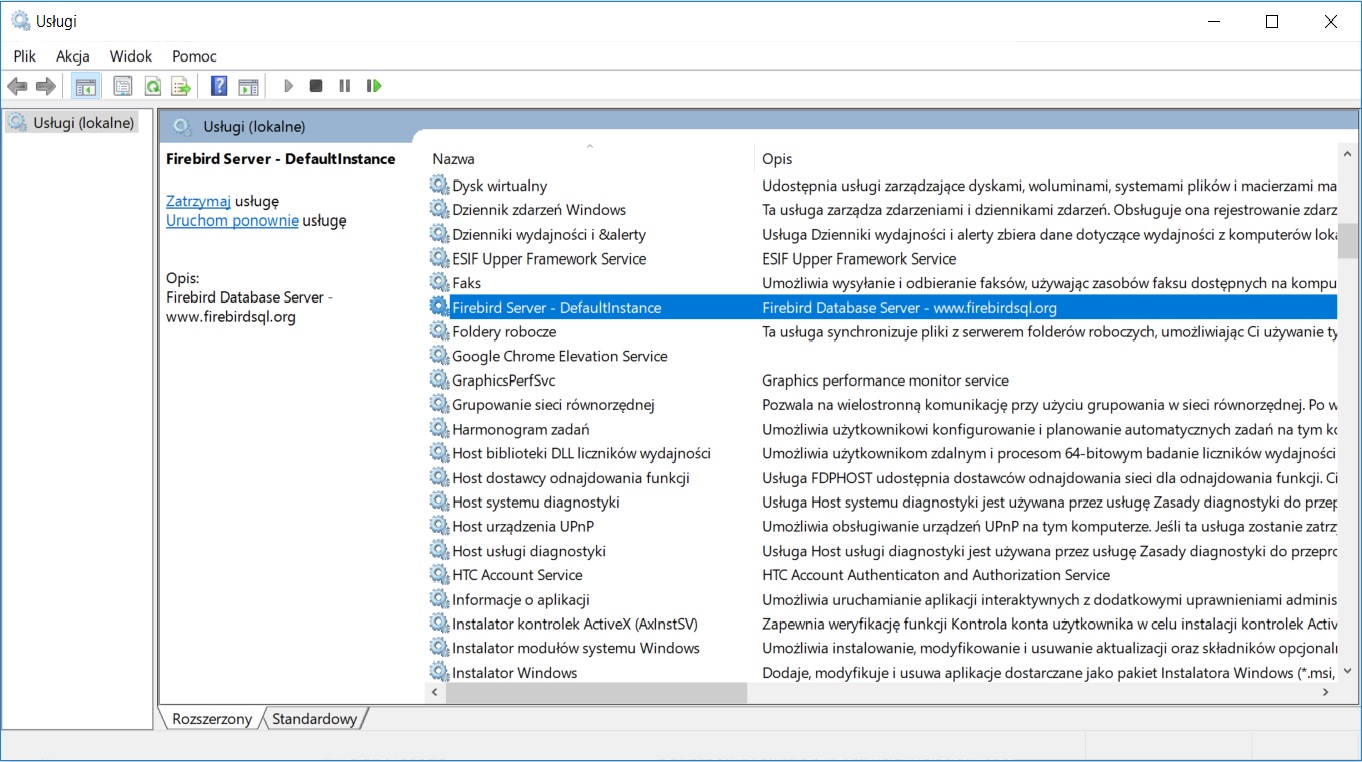Click gear icon of Firebird Server row
Screen dimensions: 1362x762
coord(439,307)
